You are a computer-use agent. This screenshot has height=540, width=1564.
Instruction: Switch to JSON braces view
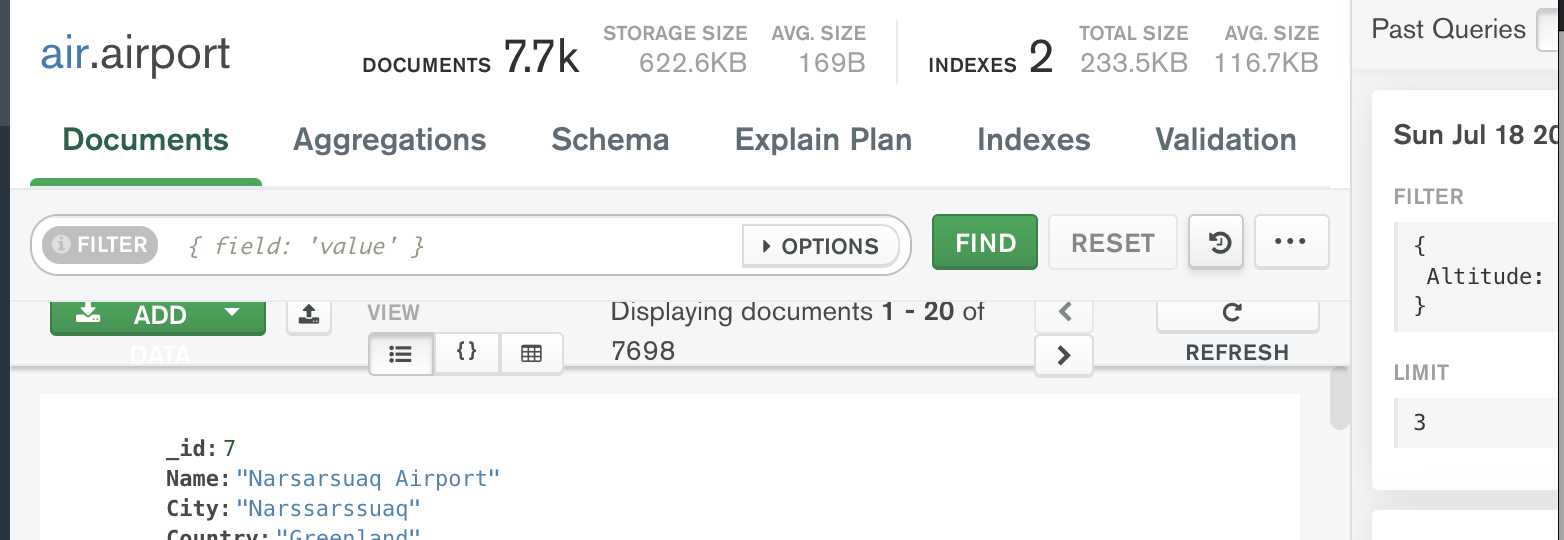click(x=466, y=353)
